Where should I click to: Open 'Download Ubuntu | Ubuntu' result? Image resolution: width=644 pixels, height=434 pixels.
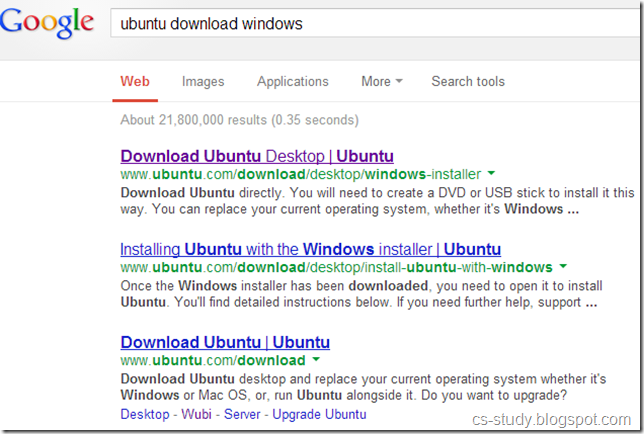pos(225,342)
